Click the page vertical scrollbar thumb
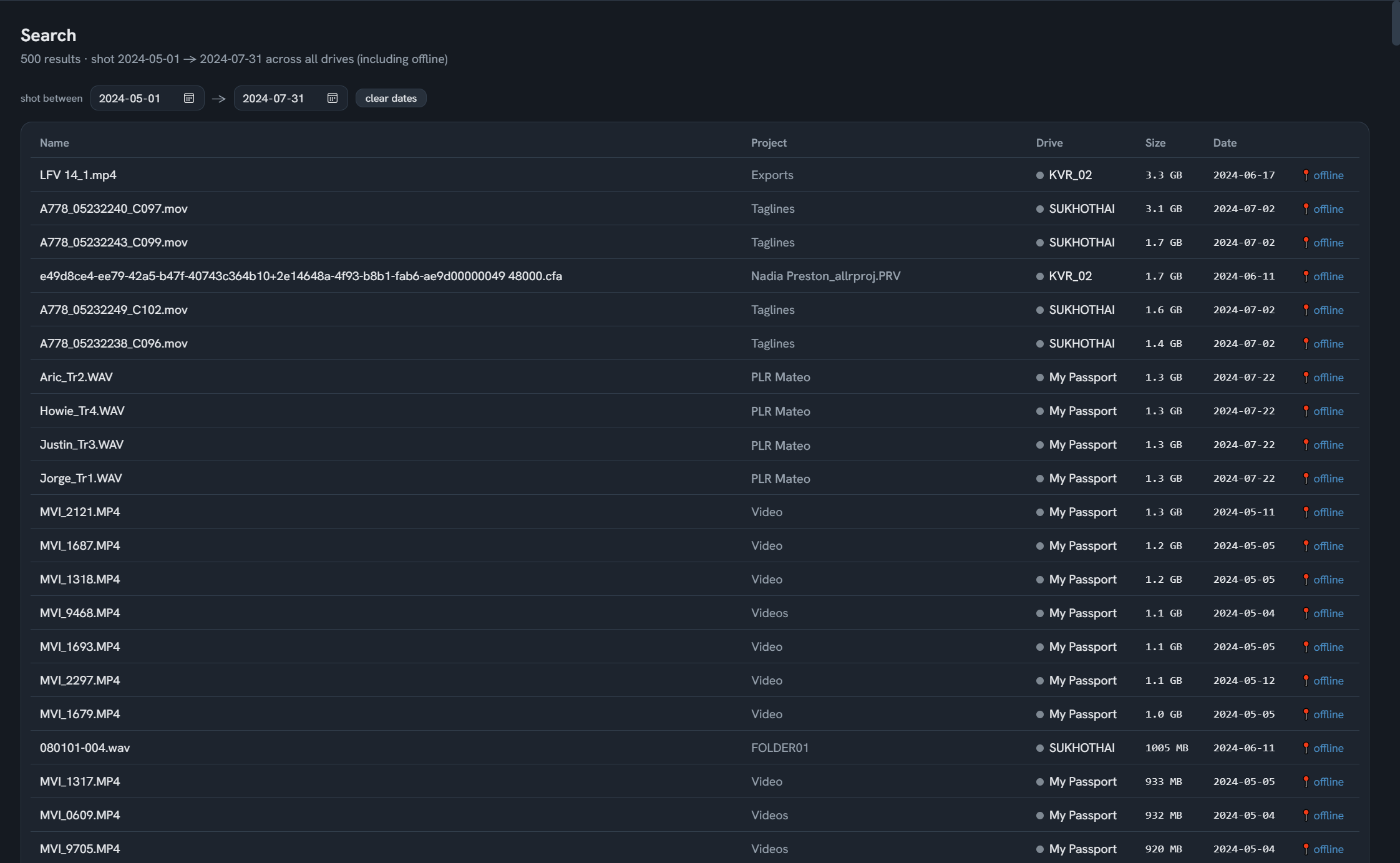 (1396, 23)
